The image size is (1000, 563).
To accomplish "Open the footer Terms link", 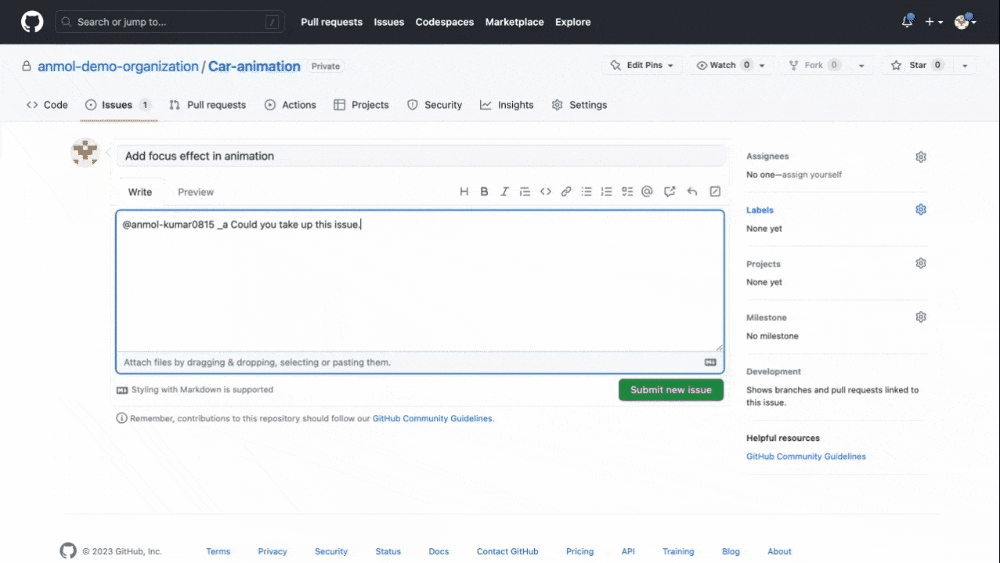I will 218,552.
